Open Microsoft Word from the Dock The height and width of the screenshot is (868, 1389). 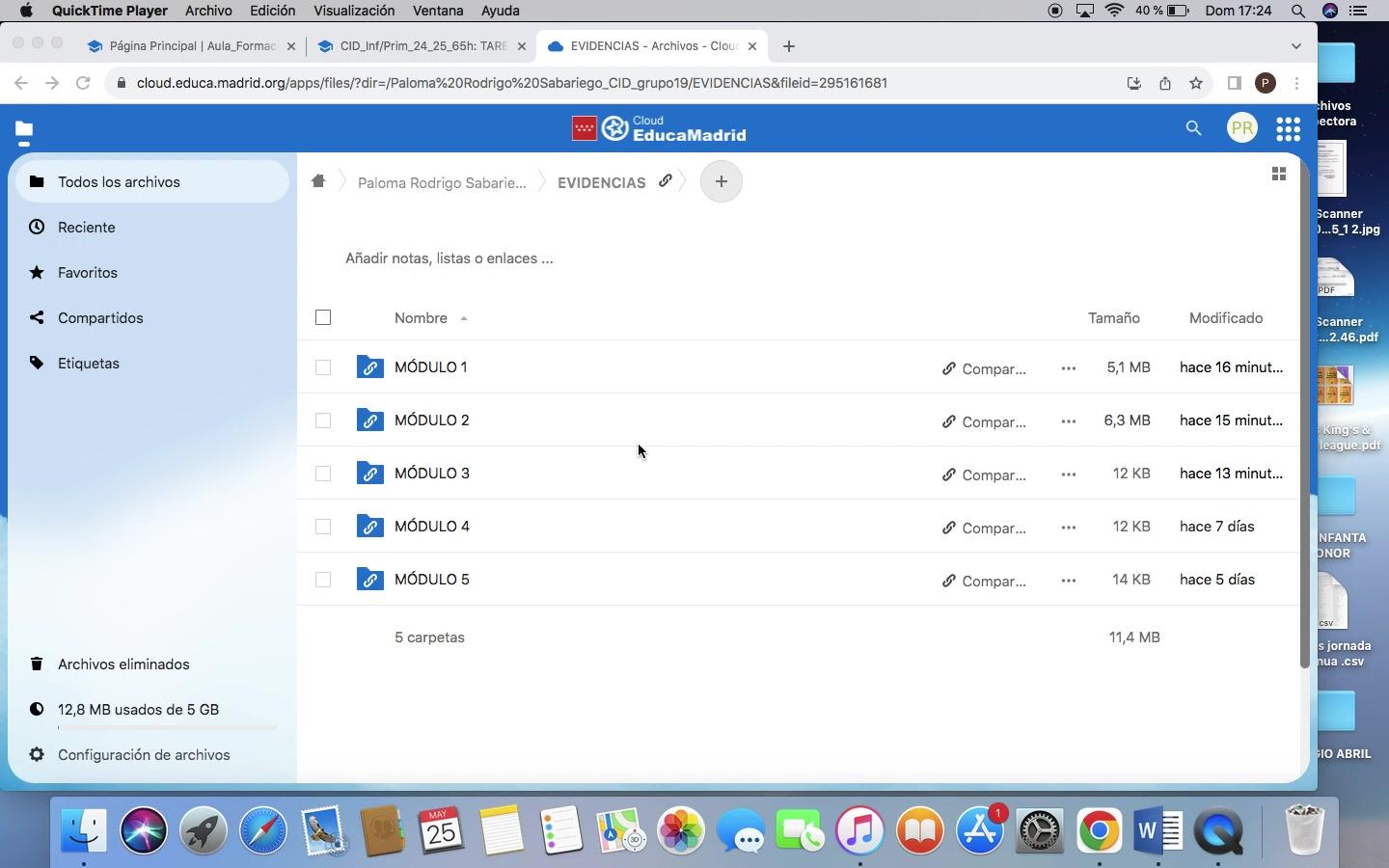[x=1158, y=830]
